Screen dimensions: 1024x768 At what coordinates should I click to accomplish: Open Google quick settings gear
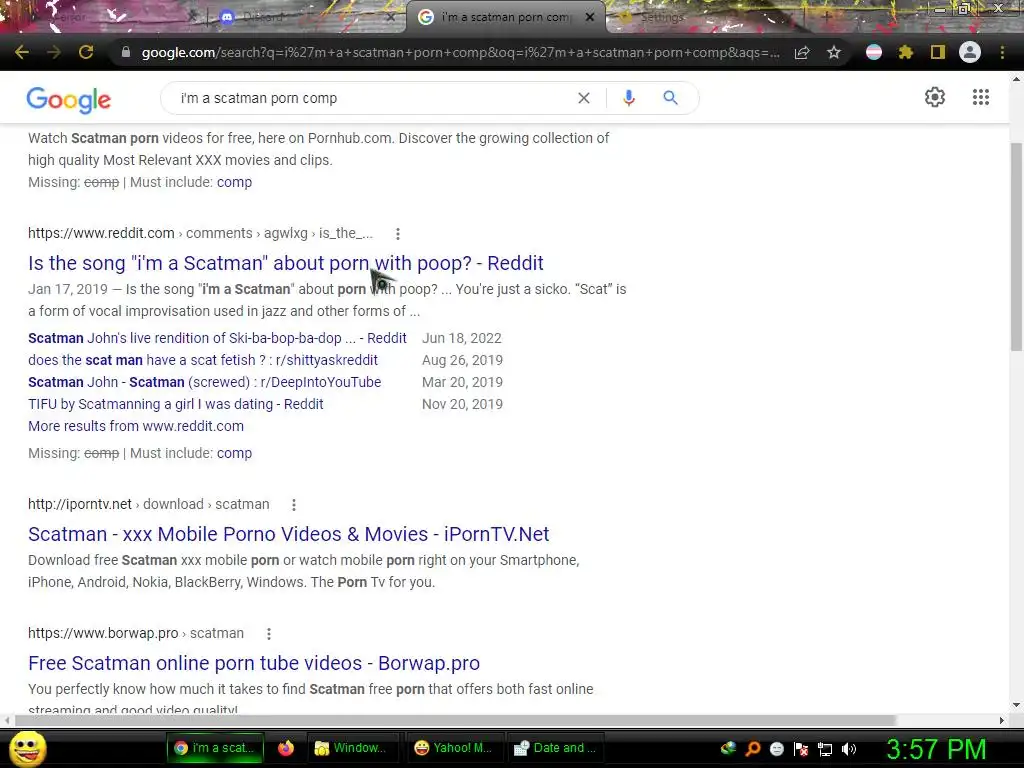coord(935,97)
